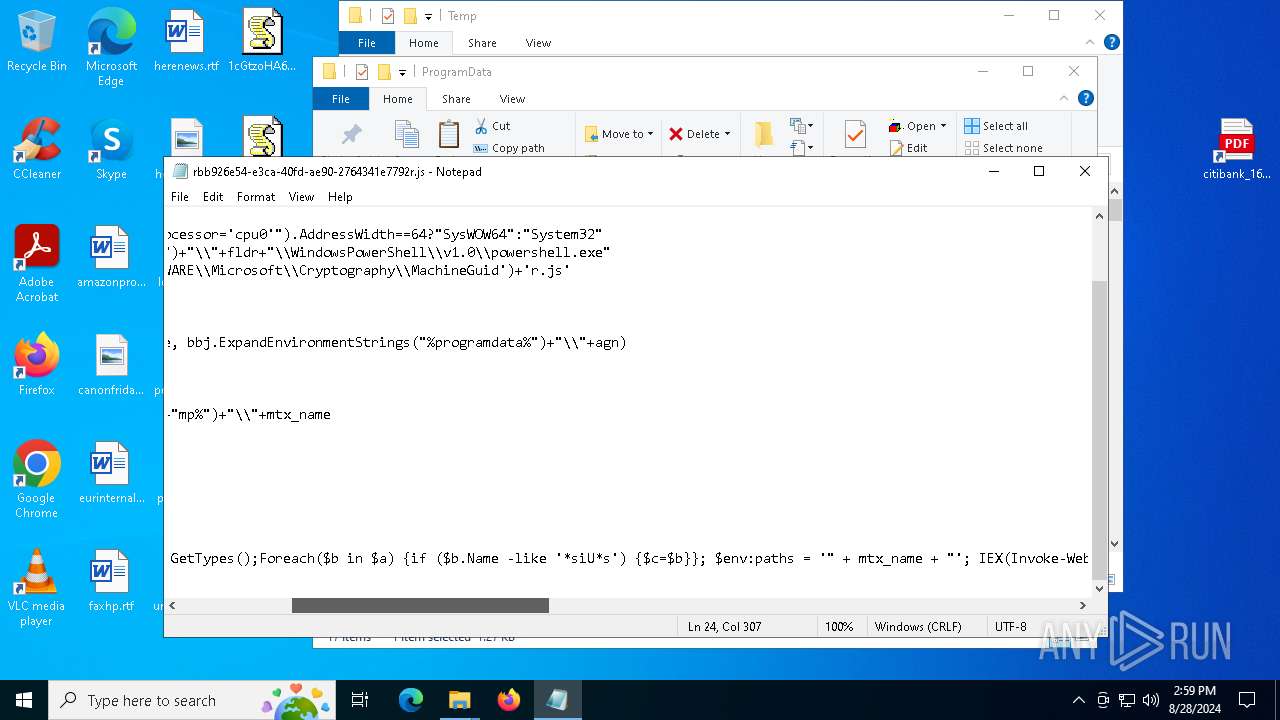The image size is (1280, 720).
Task: Open File Explorer from the taskbar
Action: coord(459,700)
